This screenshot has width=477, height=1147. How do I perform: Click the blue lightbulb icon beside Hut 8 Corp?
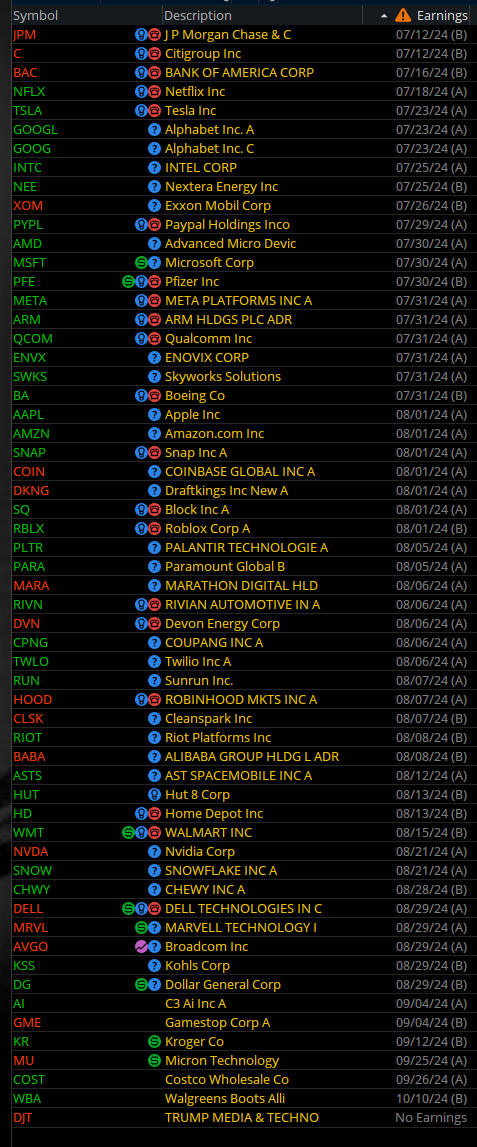(x=154, y=795)
